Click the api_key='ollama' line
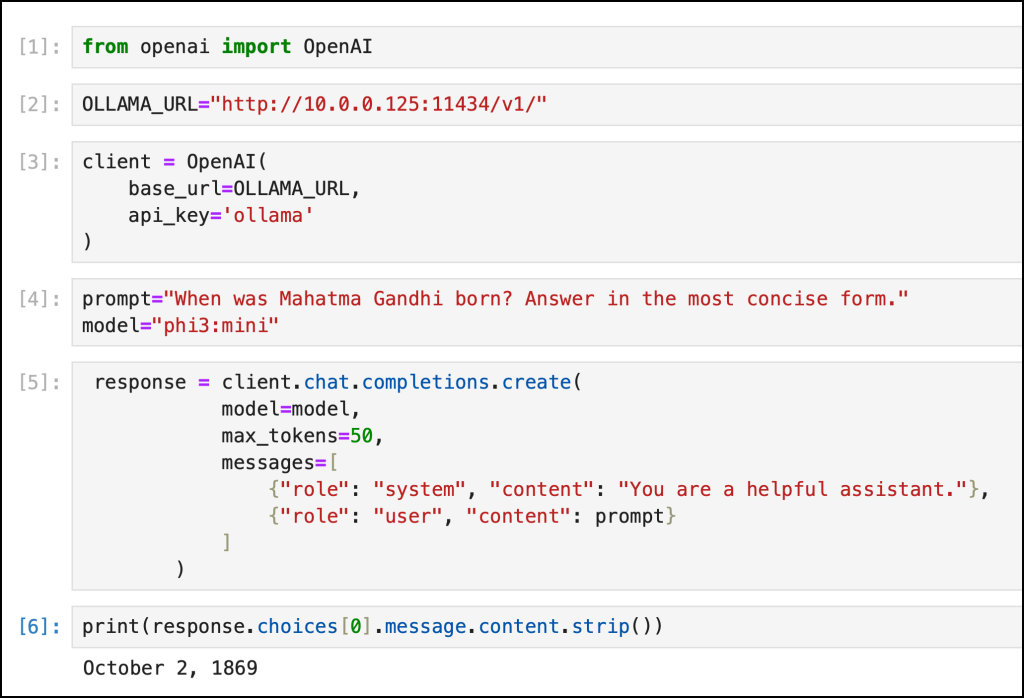The height and width of the screenshot is (698, 1024). tap(221, 216)
